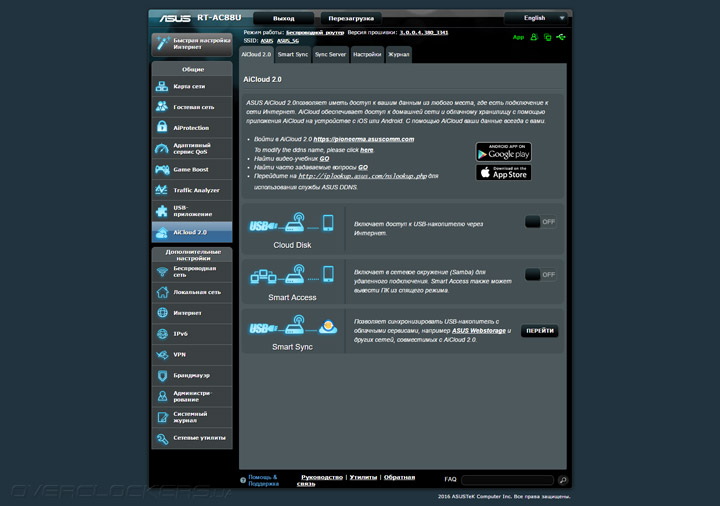Click the firmware version link 3.0.0.4.380_3341
Screen dimensions: 720x506
(423, 33)
